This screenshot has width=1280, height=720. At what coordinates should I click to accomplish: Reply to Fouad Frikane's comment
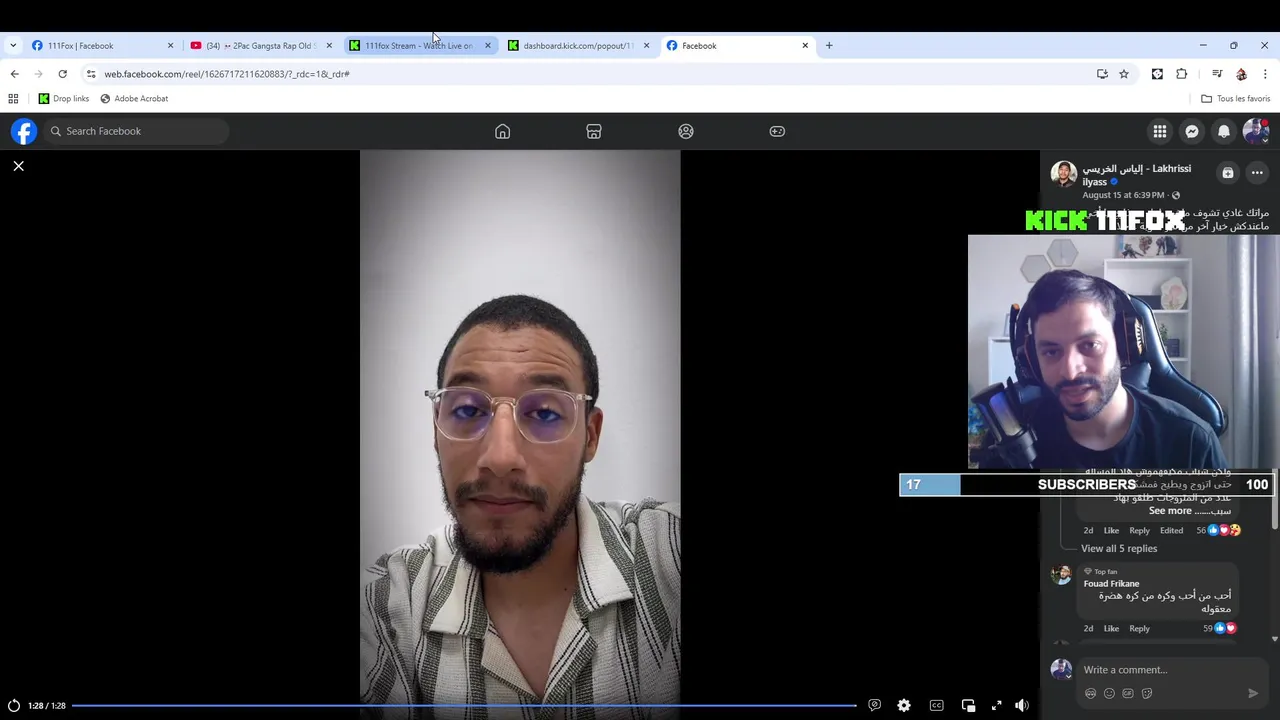pos(1139,628)
